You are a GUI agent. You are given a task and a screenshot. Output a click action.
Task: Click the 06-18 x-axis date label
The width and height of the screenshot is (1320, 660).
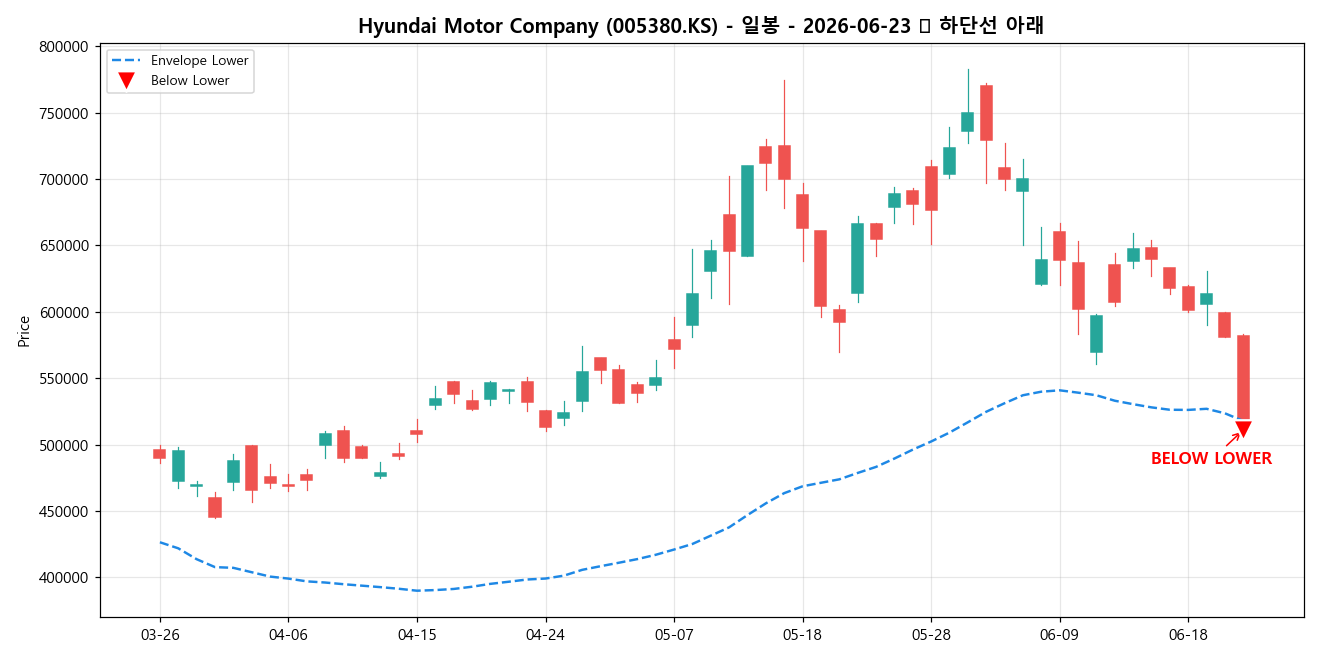click(x=1188, y=635)
